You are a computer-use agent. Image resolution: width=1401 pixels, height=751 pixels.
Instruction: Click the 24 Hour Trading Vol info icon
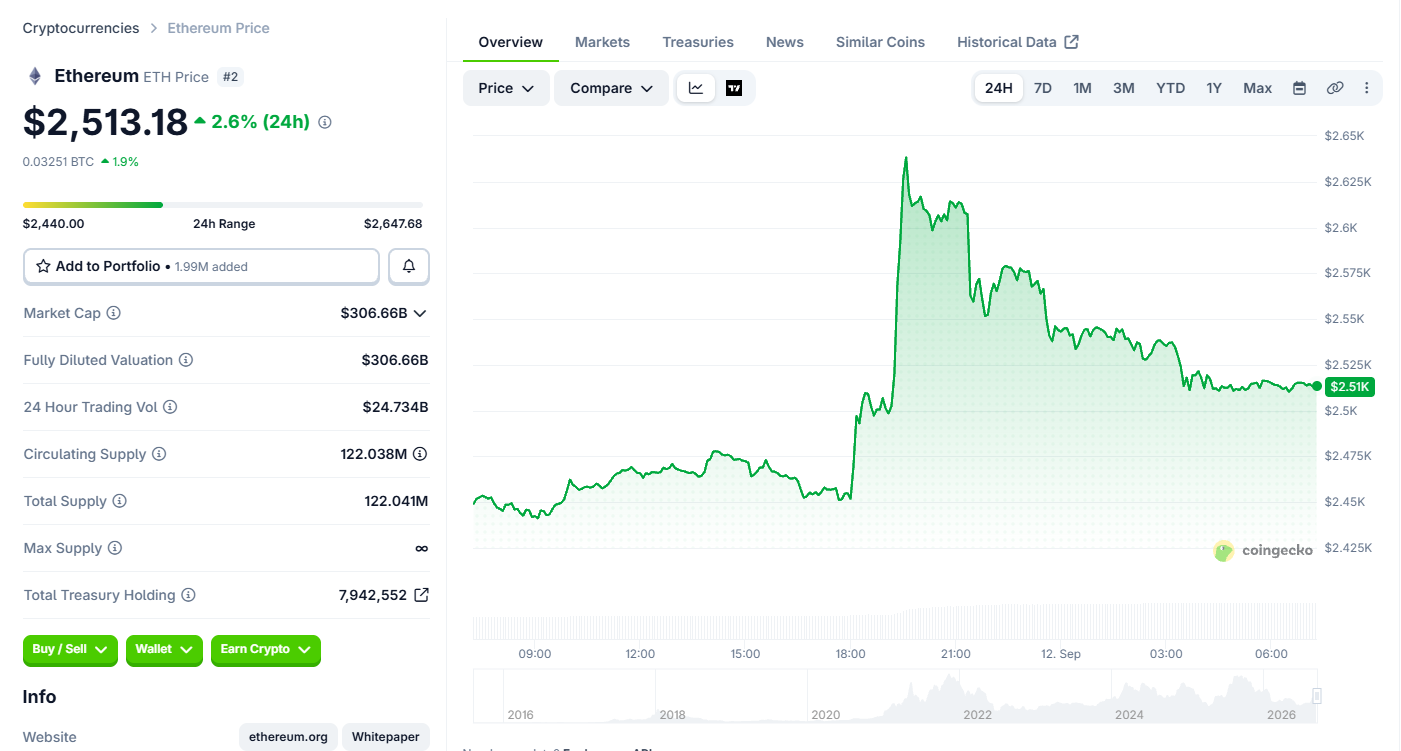click(170, 407)
